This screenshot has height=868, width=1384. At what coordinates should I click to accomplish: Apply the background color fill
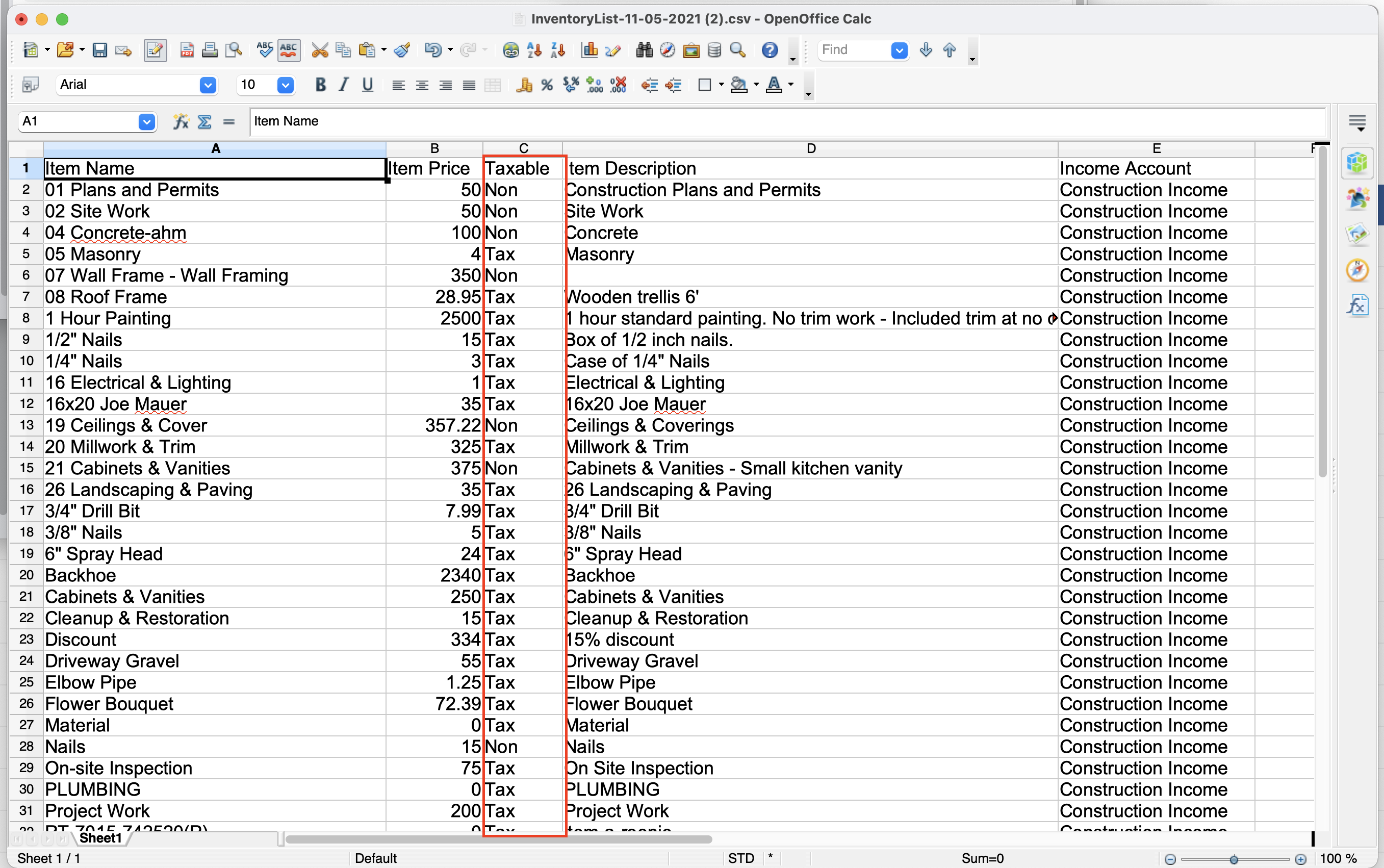pos(739,85)
